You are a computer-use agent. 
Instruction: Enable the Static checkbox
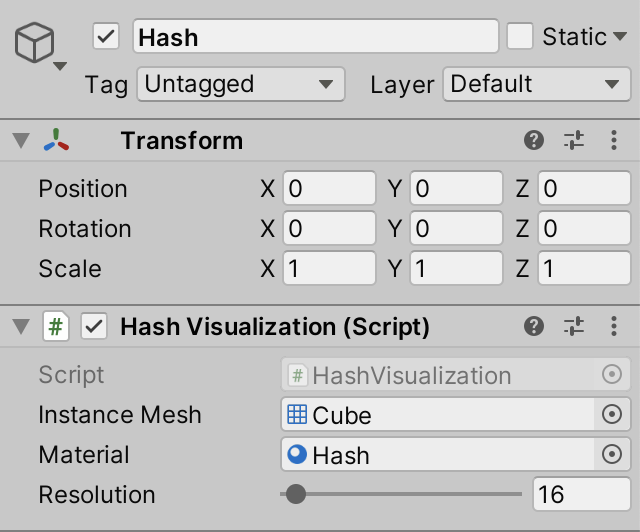[x=520, y=36]
